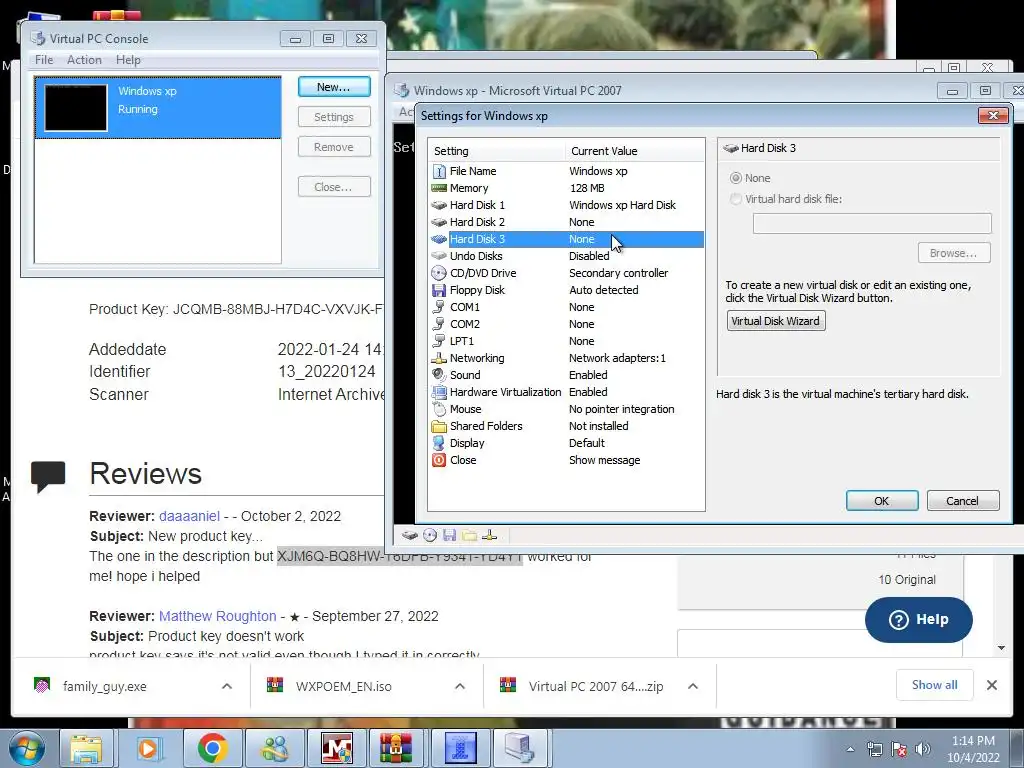Open Action menu in Virtual PC Console

pyautogui.click(x=84, y=59)
